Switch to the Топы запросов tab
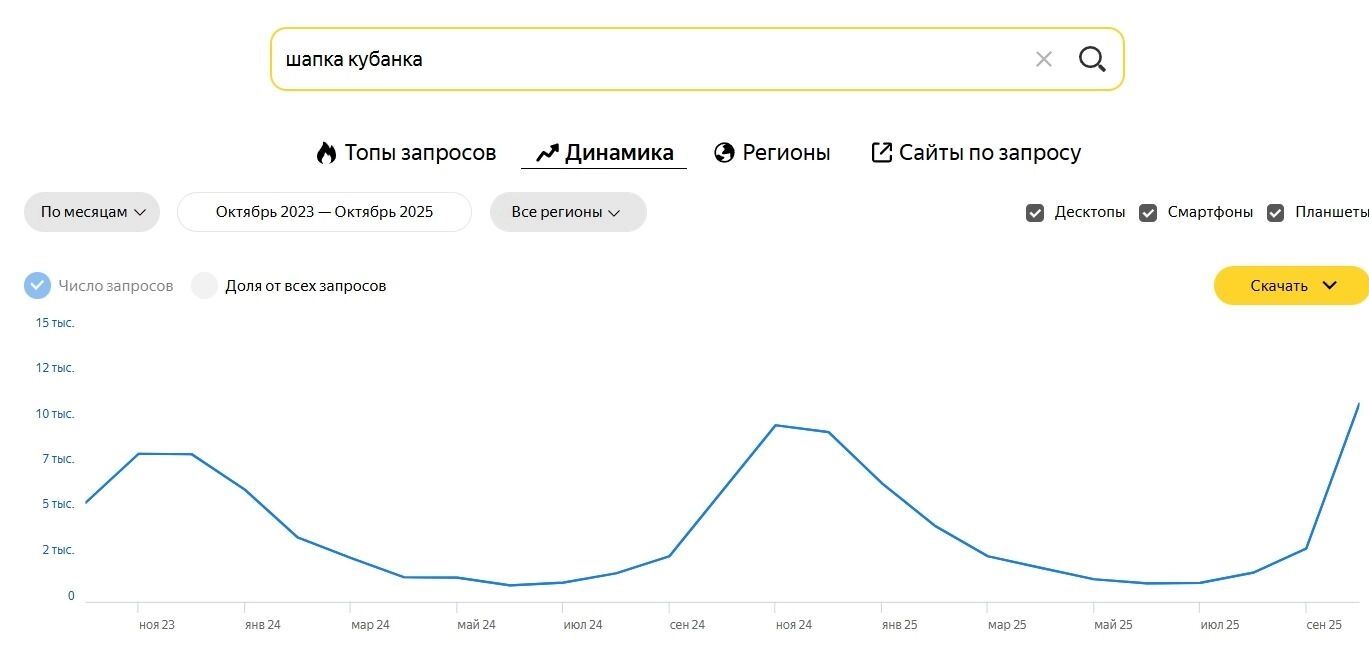Image resolution: width=1369 pixels, height=667 pixels. pos(419,153)
